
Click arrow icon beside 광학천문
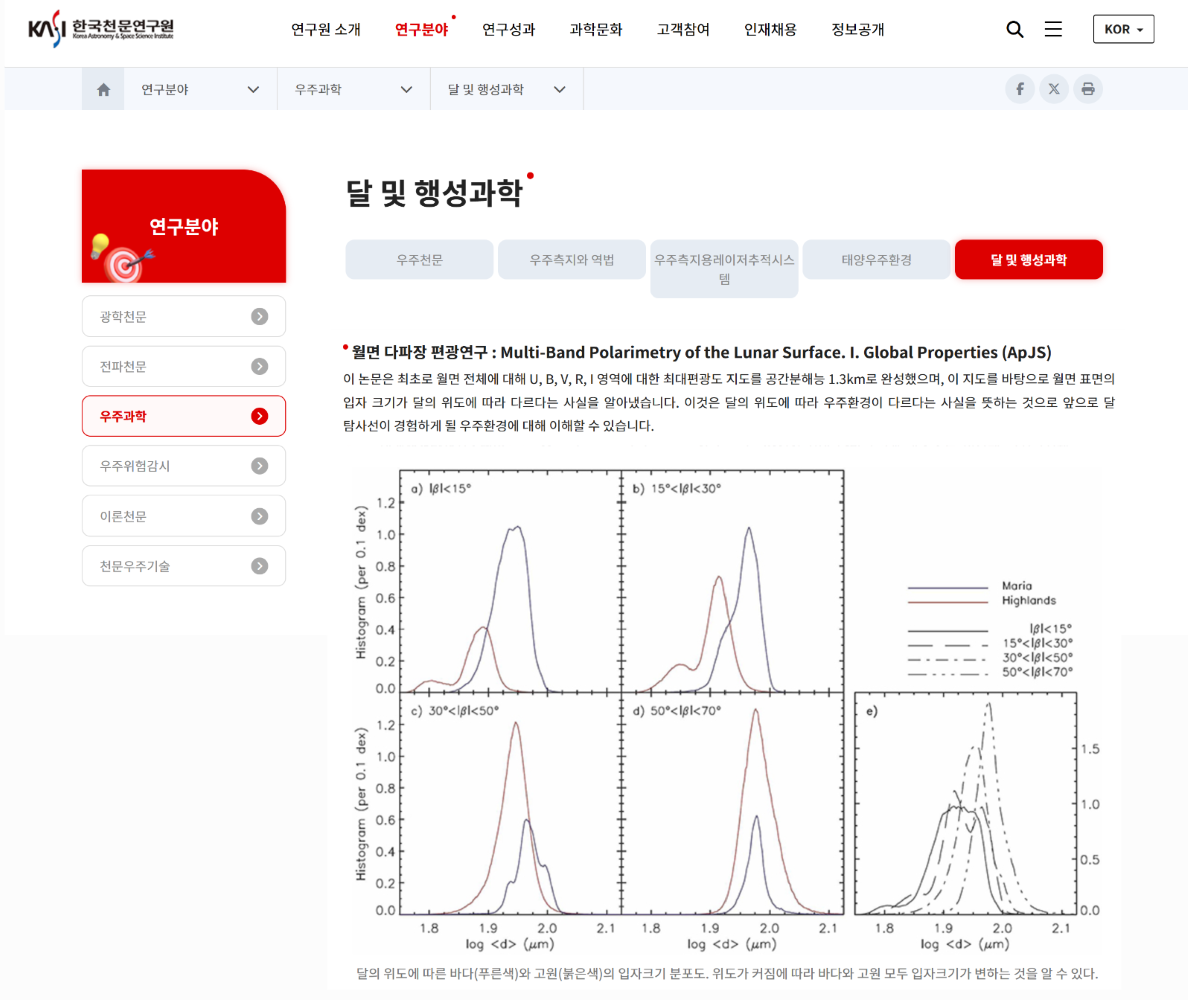259,317
